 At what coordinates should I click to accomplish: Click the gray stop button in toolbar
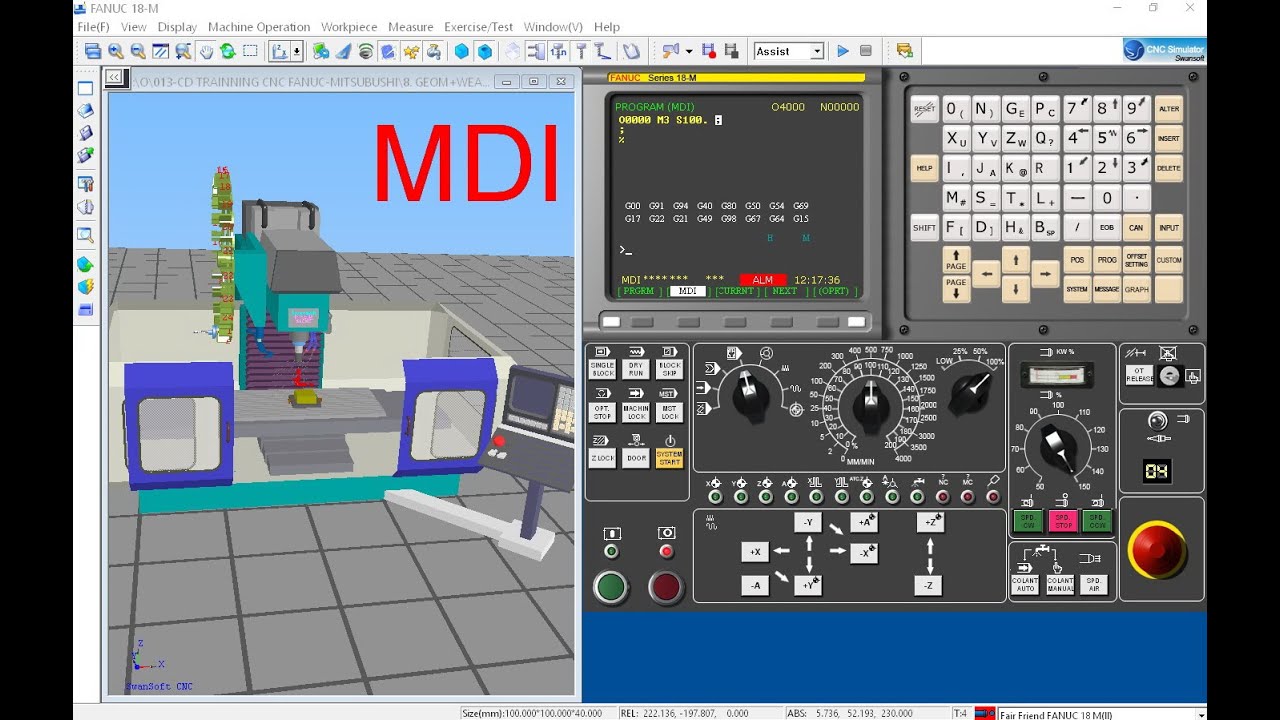(866, 51)
